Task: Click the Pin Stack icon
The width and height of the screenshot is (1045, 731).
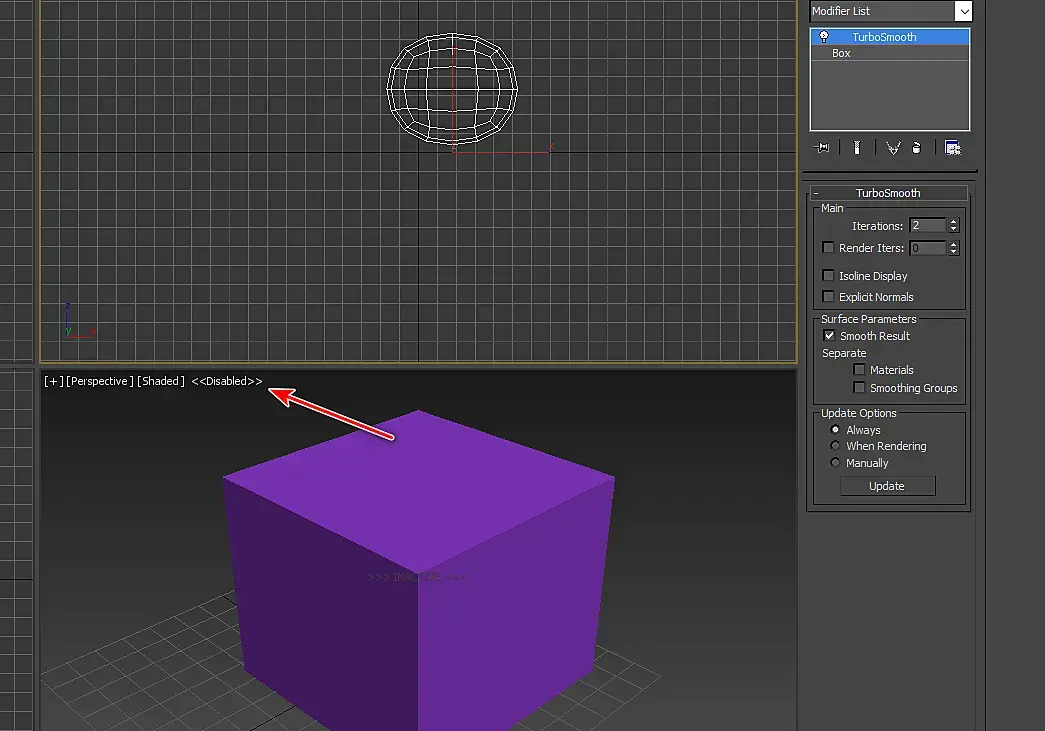Action: pyautogui.click(x=822, y=147)
